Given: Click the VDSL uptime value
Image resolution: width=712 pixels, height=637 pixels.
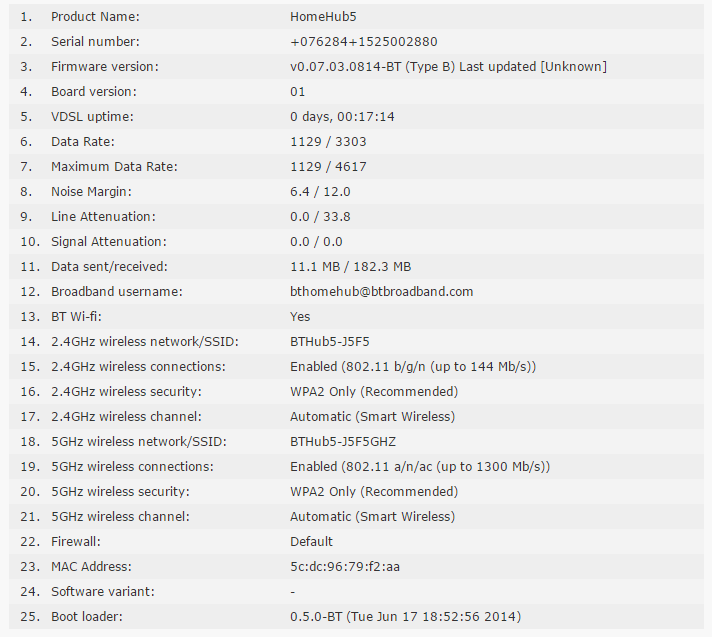Looking at the screenshot, I should [x=342, y=117].
